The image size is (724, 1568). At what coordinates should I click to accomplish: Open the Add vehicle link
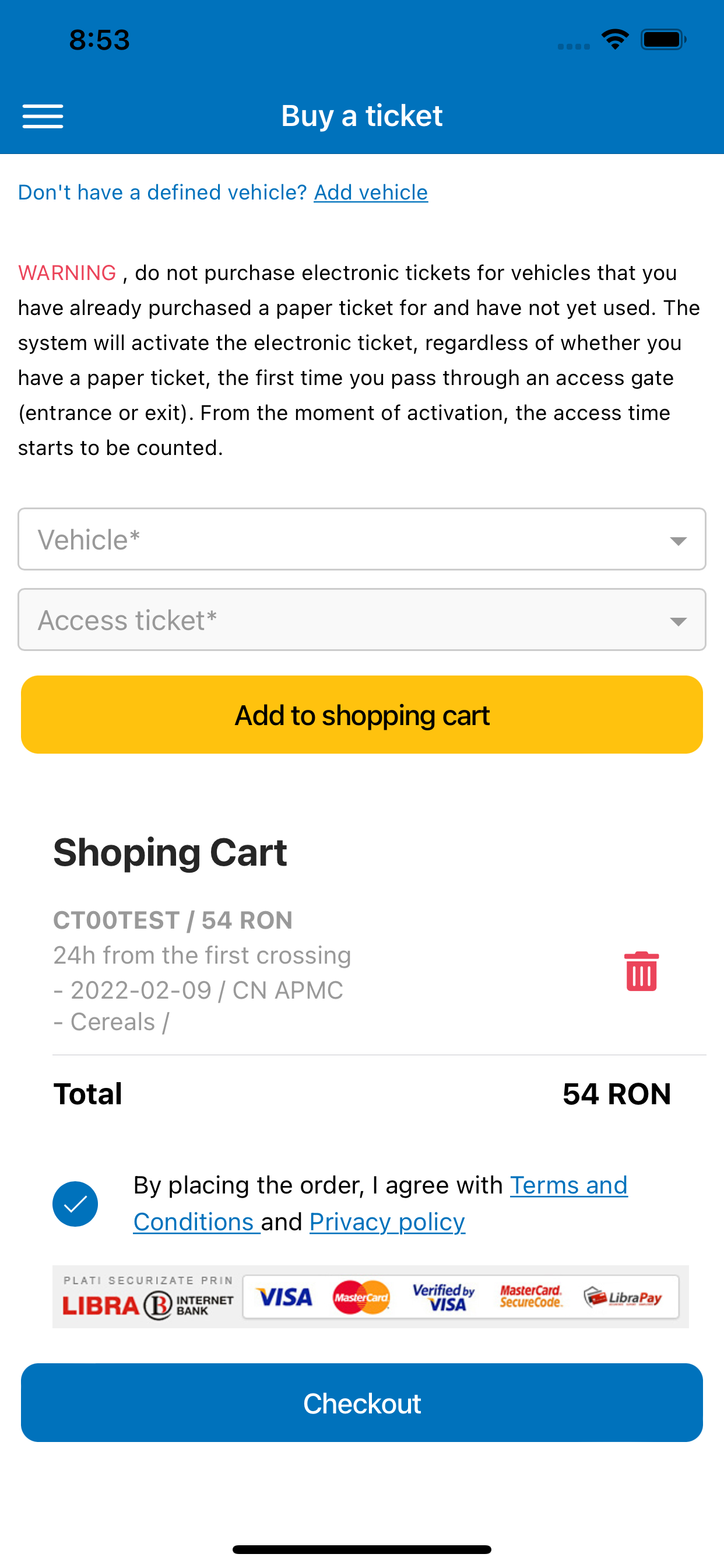(x=371, y=192)
